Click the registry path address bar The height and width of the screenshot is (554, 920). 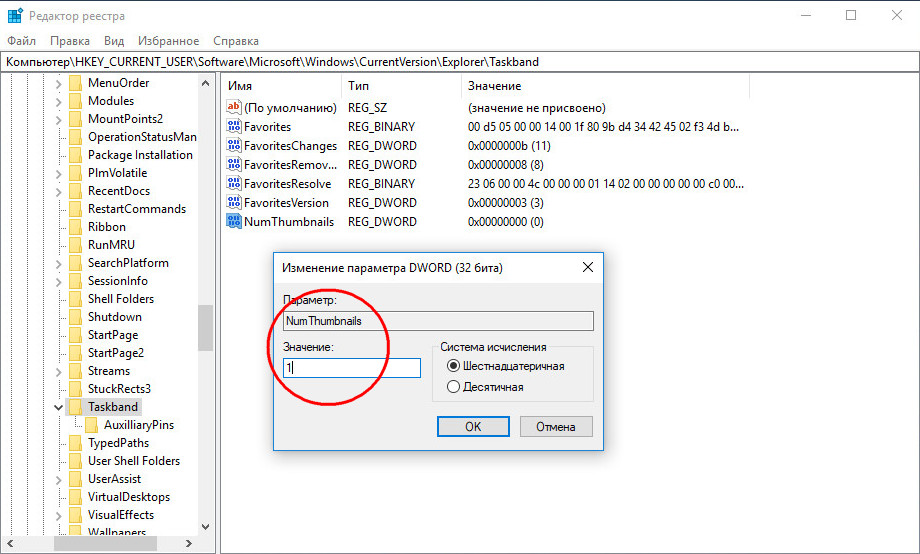[x=459, y=62]
